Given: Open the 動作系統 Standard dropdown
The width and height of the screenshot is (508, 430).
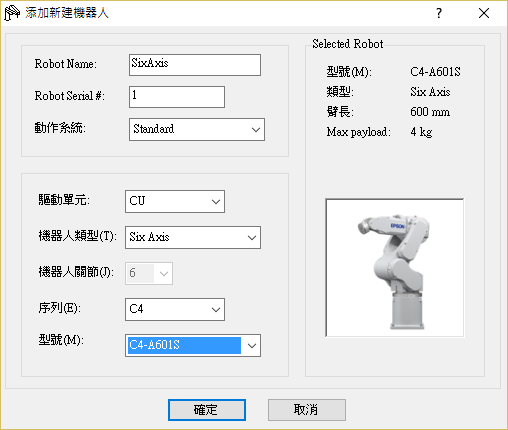Looking at the screenshot, I should tap(197, 129).
